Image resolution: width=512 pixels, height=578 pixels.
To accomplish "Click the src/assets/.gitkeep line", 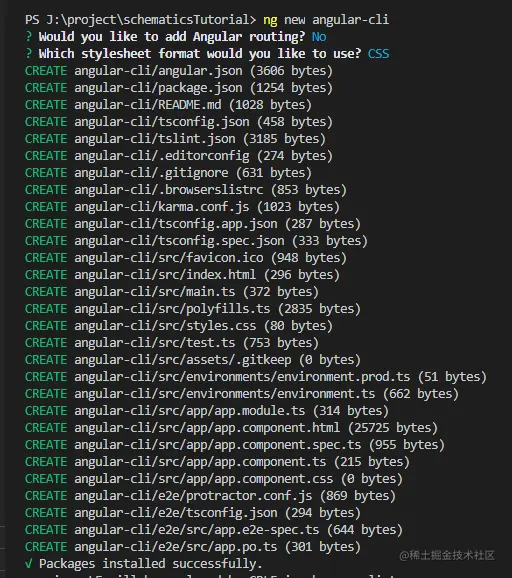I will coord(193,359).
